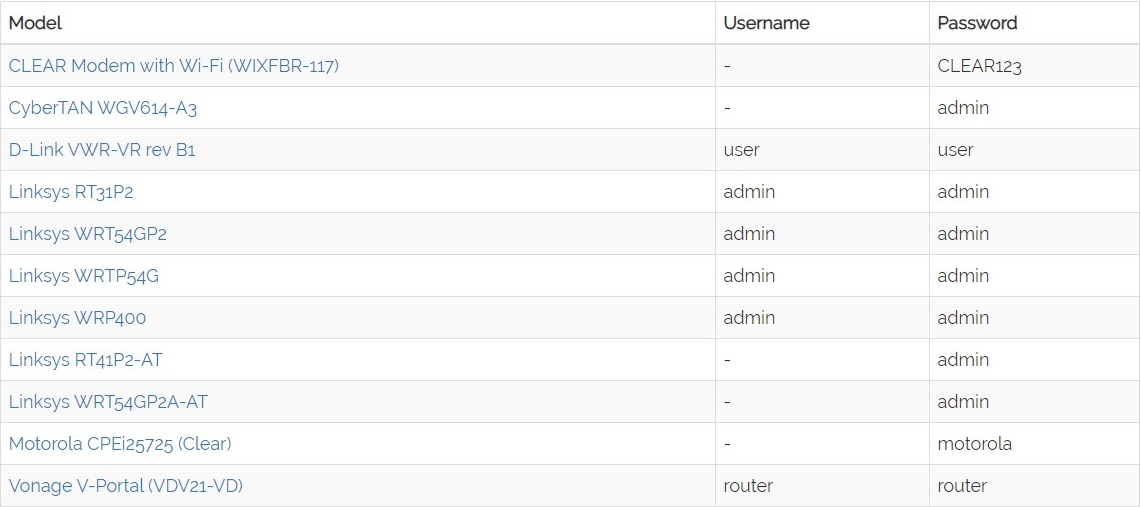Click the Username column header
Screen dimensions: 1141x507
tap(766, 23)
